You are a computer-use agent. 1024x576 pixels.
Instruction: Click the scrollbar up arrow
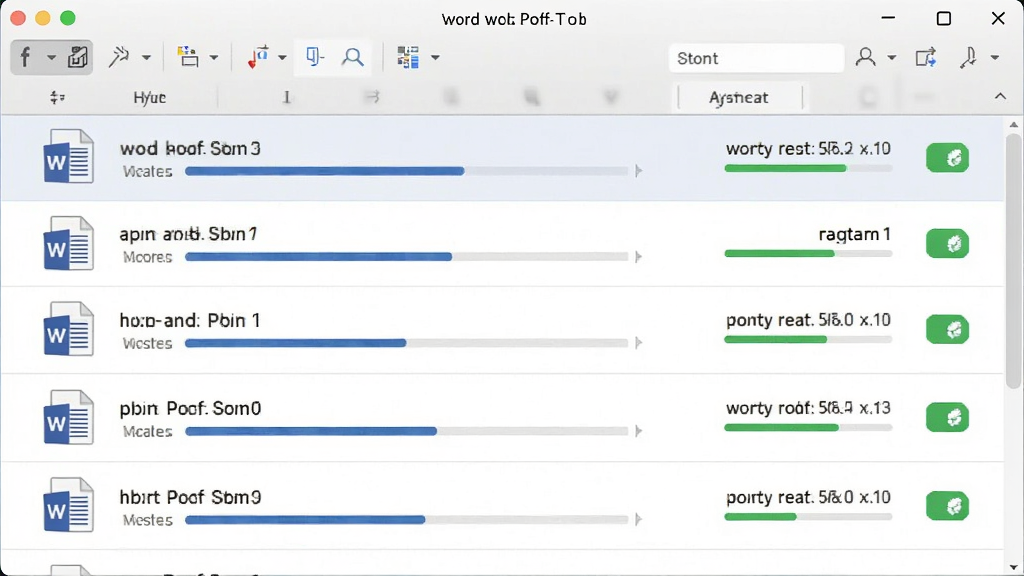[x=1014, y=124]
